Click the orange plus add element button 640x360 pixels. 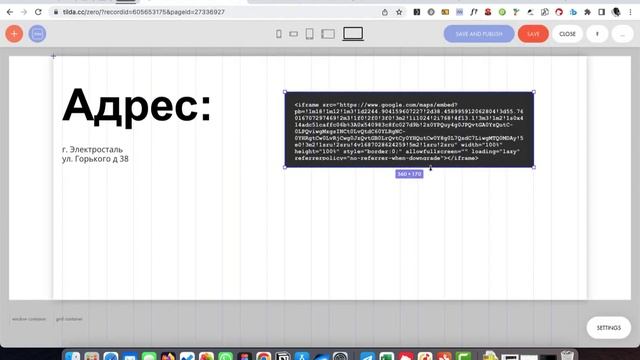click(14, 33)
